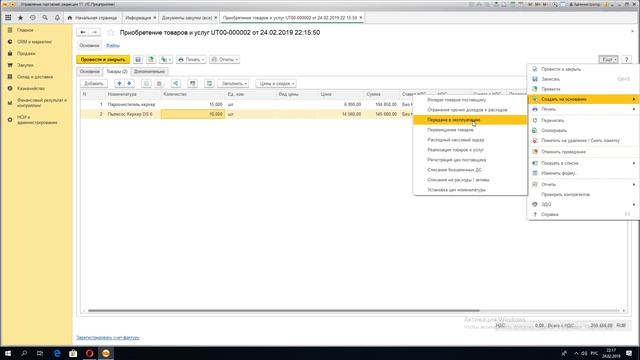Open the Отчеты toolbar dropdown
Viewport: 640px width, 360px height.
[x=224, y=60]
